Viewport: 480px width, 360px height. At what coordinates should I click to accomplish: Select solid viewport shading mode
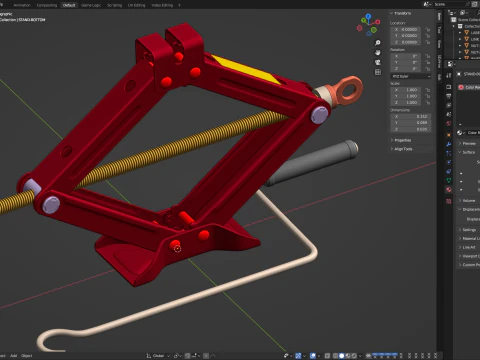tap(342, 356)
